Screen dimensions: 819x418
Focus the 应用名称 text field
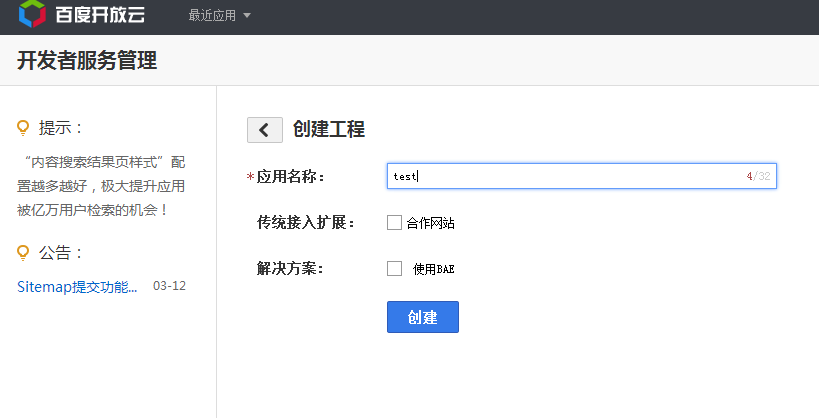point(581,176)
